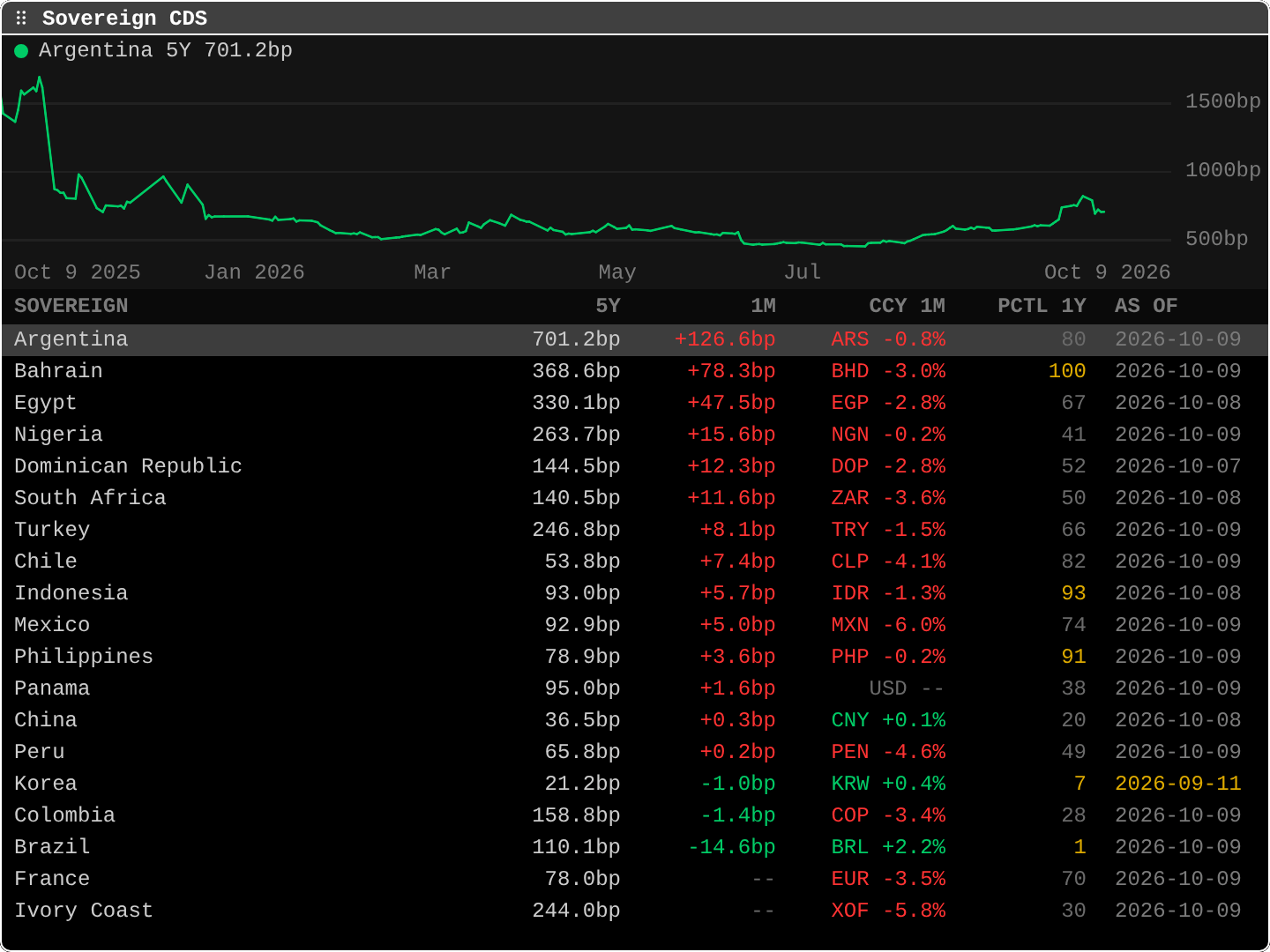Image resolution: width=1270 pixels, height=952 pixels.
Task: Select the Philippines sovereign name
Action: click(84, 657)
